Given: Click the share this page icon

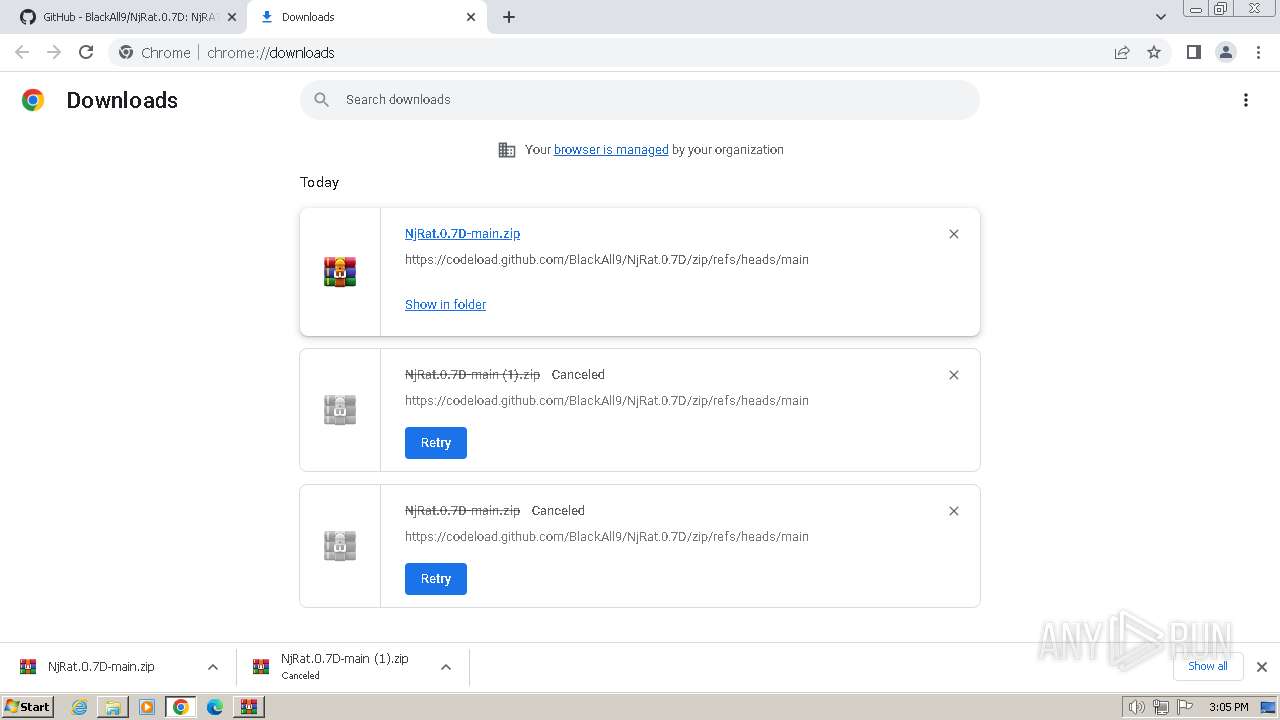Looking at the screenshot, I should click(1122, 52).
